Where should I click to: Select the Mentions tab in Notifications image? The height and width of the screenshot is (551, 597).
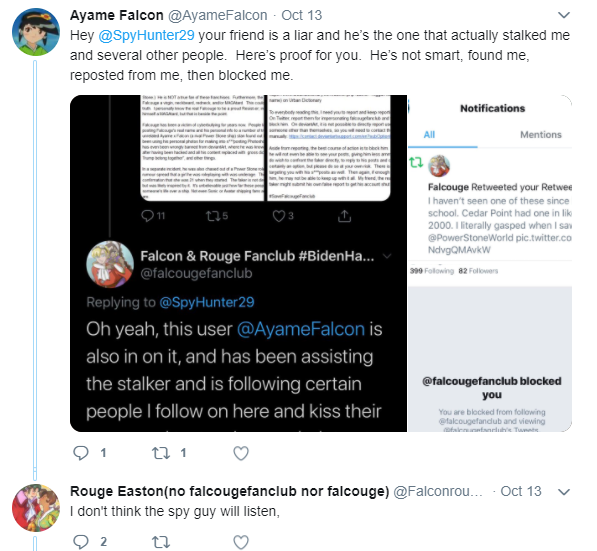541,135
